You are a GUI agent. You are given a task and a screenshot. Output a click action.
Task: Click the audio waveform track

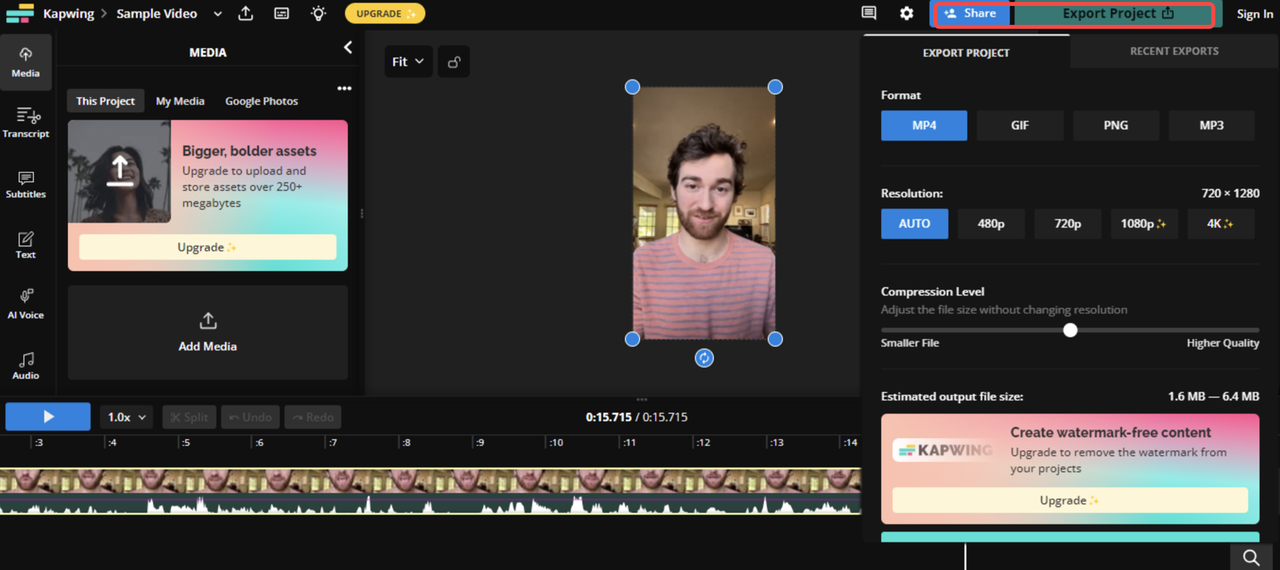click(x=430, y=504)
